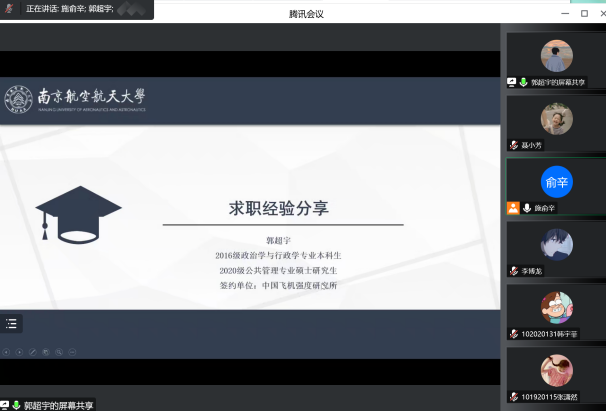This screenshot has height=411, width=606.
Task: Click the previous slide arrow icon
Action: 6,352
